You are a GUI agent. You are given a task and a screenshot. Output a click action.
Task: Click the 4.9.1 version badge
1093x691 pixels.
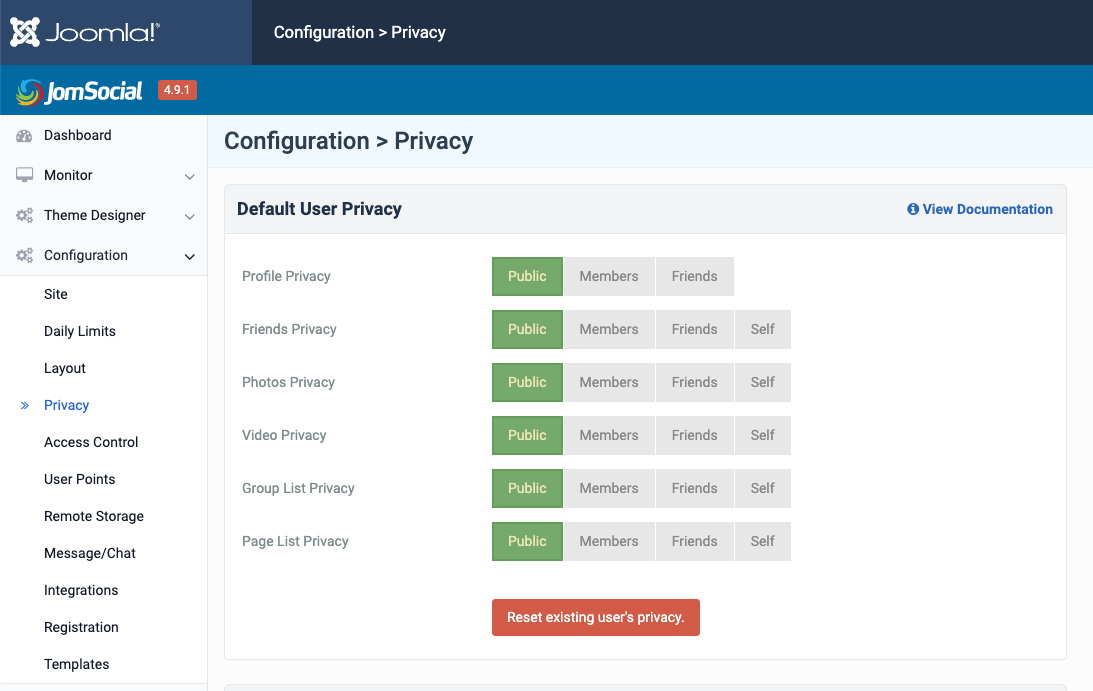[177, 90]
